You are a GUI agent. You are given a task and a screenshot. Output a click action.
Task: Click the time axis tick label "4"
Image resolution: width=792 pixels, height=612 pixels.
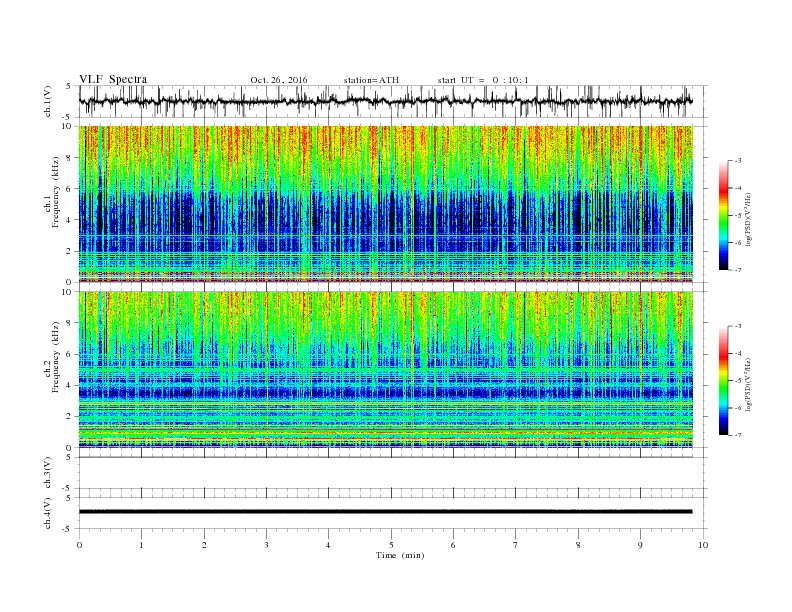click(328, 545)
